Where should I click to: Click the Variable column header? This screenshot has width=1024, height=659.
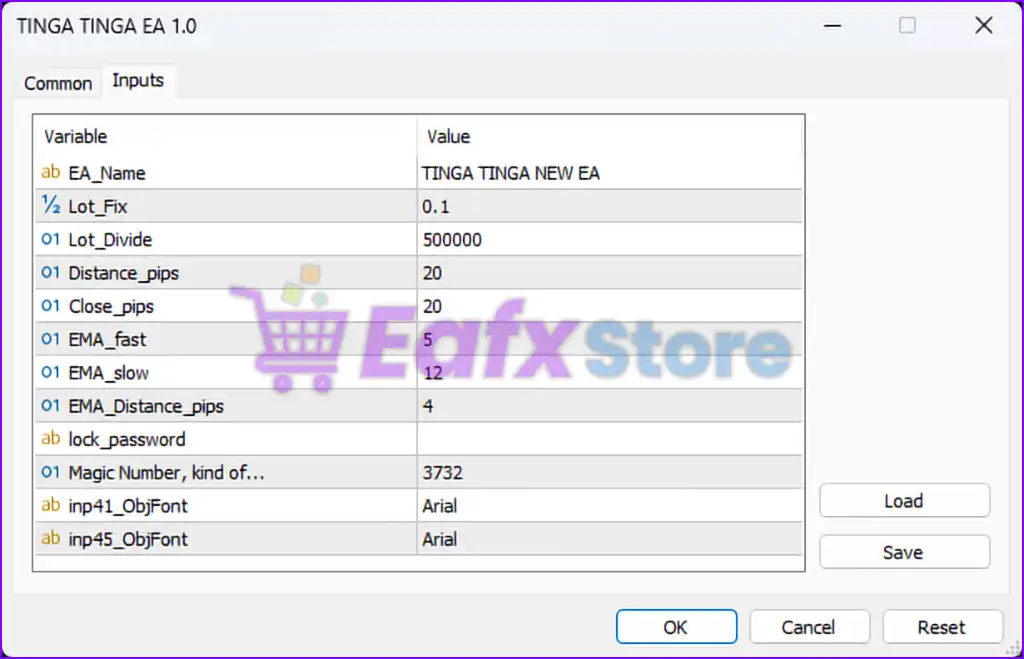coord(226,137)
